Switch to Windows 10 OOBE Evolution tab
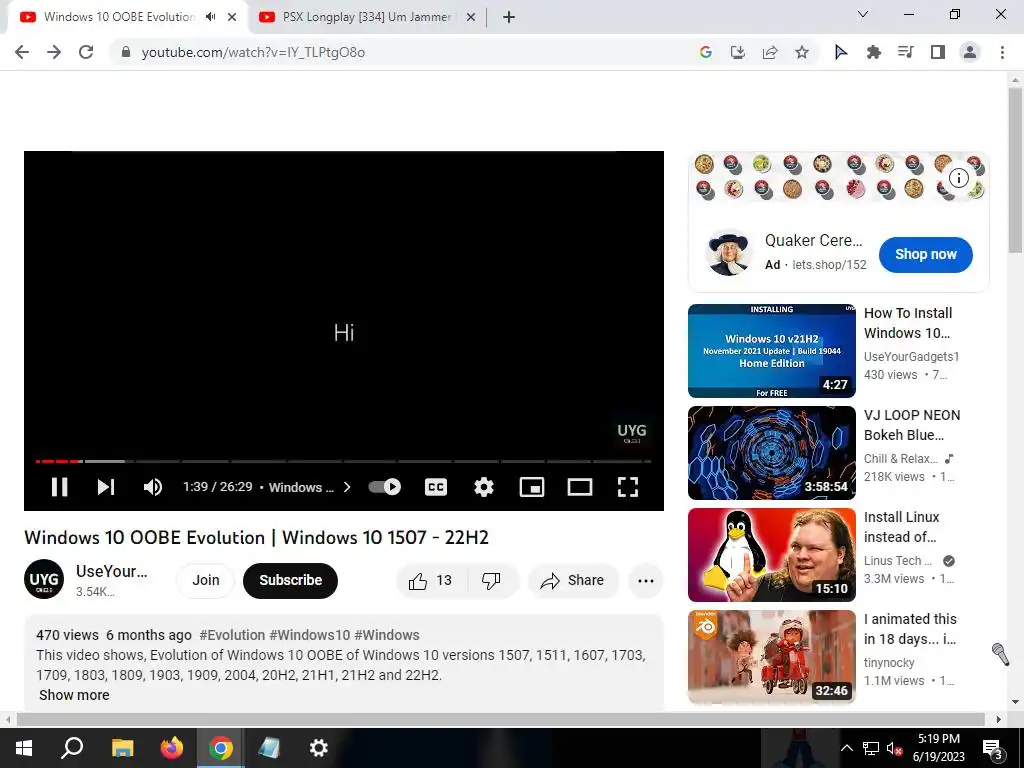This screenshot has height=768, width=1024. click(x=120, y=17)
